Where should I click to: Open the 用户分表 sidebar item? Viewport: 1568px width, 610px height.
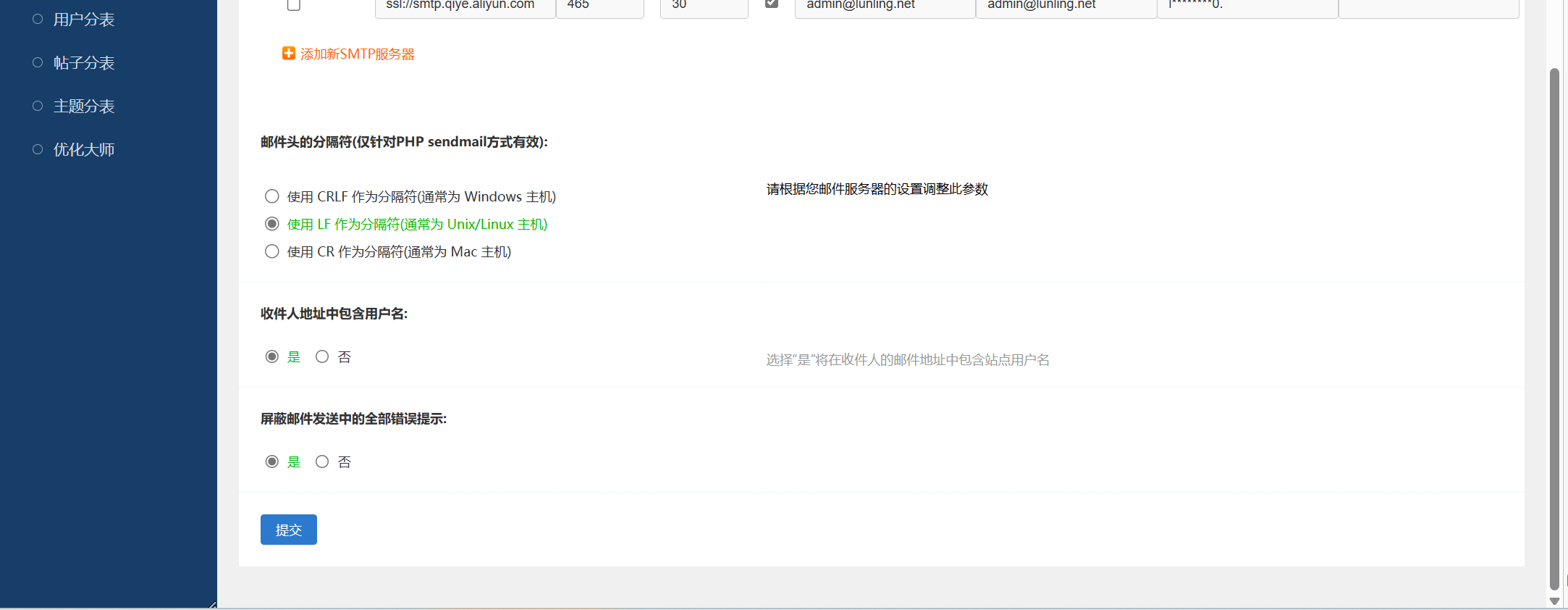tap(84, 20)
